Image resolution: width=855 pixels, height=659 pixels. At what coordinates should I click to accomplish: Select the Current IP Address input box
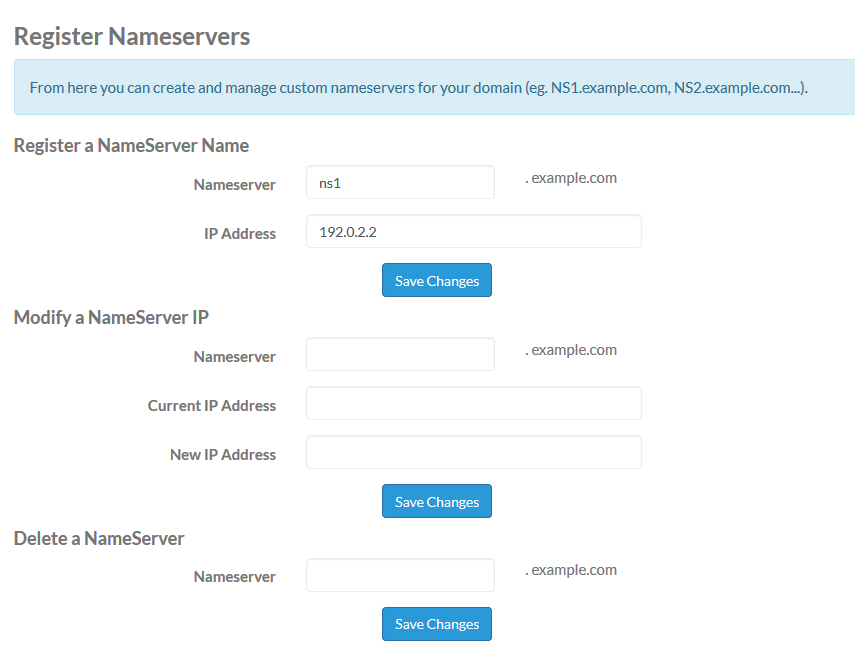coord(473,403)
